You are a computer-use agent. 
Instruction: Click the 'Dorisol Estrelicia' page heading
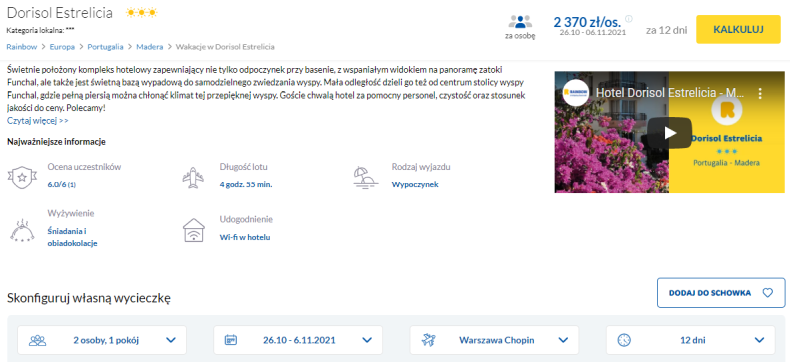pyautogui.click(x=59, y=13)
